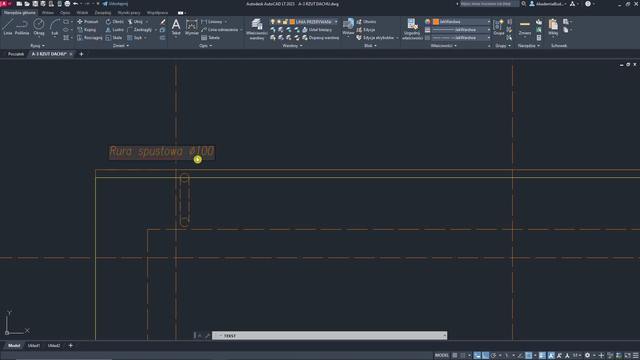Viewport: 640px width, 360px height.
Task: Click the Szyk (array) tool
Action: (135, 38)
